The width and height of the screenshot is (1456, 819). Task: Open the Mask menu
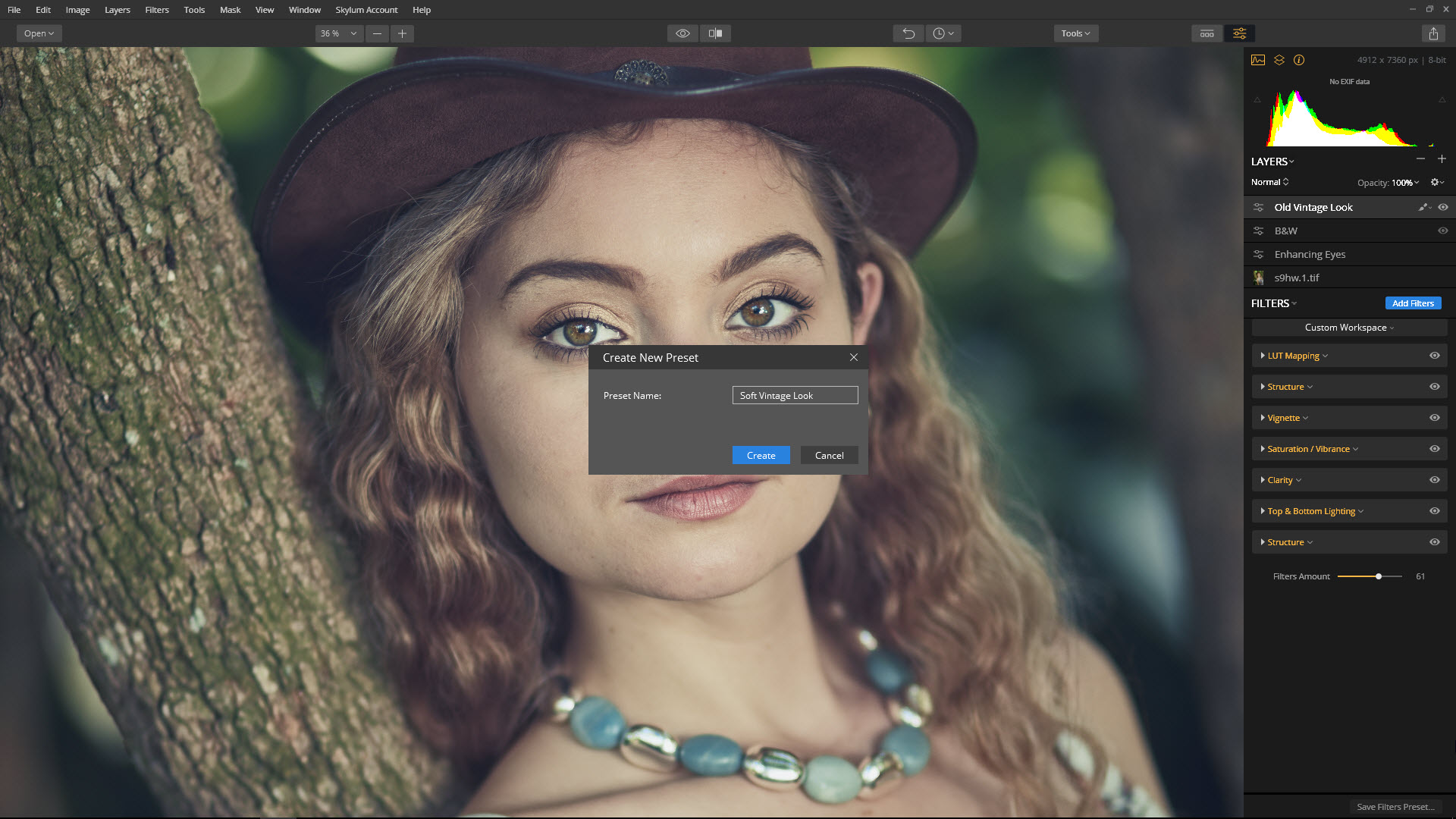pyautogui.click(x=230, y=10)
